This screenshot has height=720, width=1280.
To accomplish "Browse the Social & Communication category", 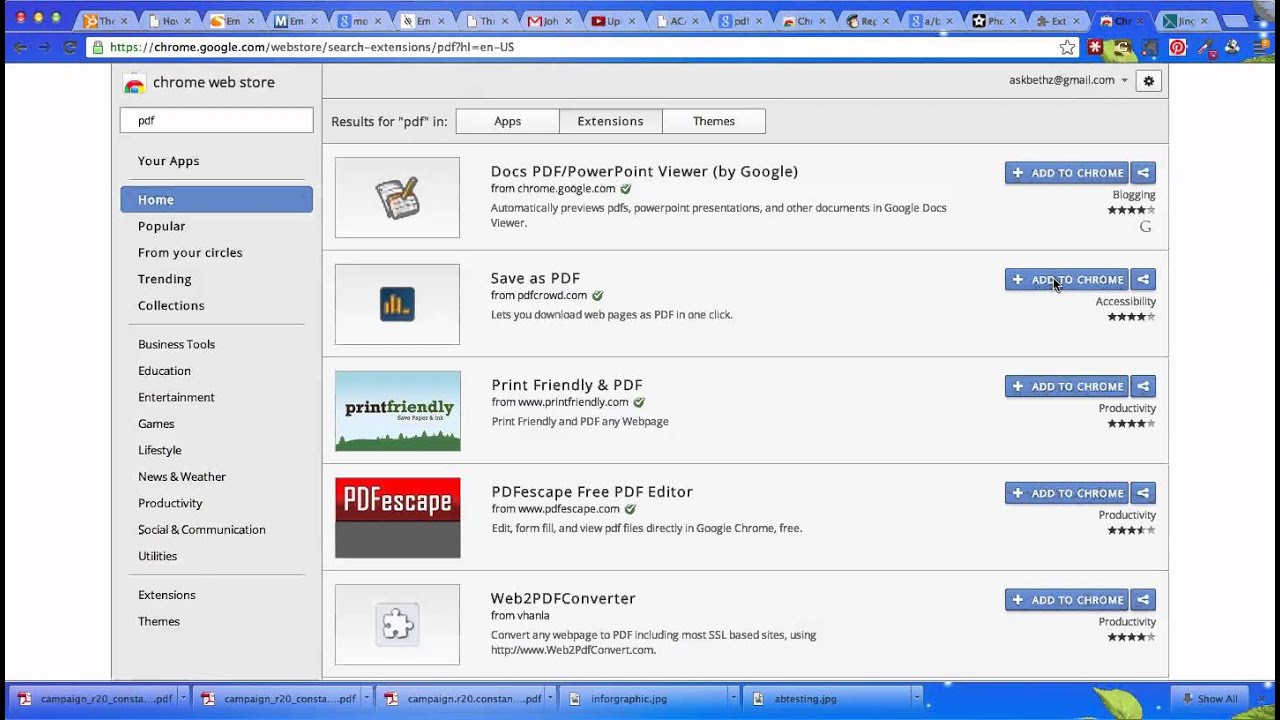I will 201,530.
